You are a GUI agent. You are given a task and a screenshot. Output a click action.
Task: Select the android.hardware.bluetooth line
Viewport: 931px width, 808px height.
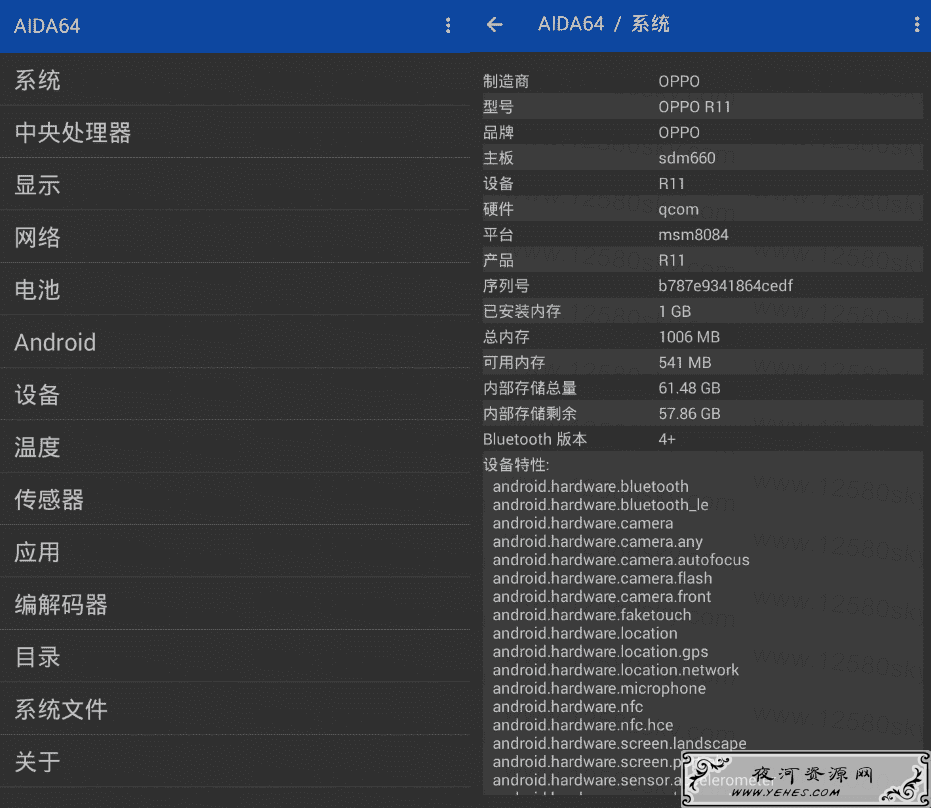pos(590,486)
